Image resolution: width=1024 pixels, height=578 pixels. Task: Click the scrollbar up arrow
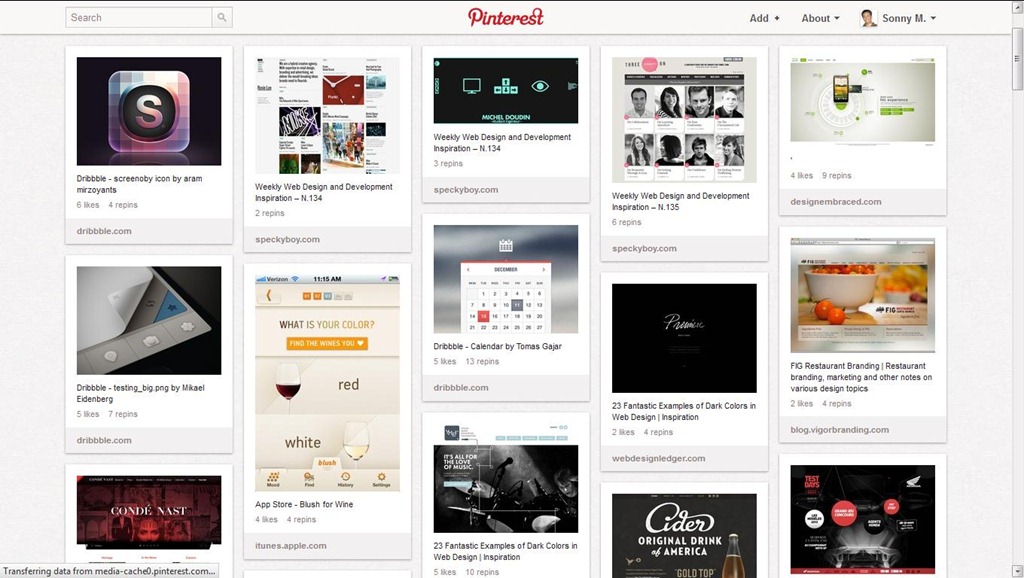[1017, 6]
